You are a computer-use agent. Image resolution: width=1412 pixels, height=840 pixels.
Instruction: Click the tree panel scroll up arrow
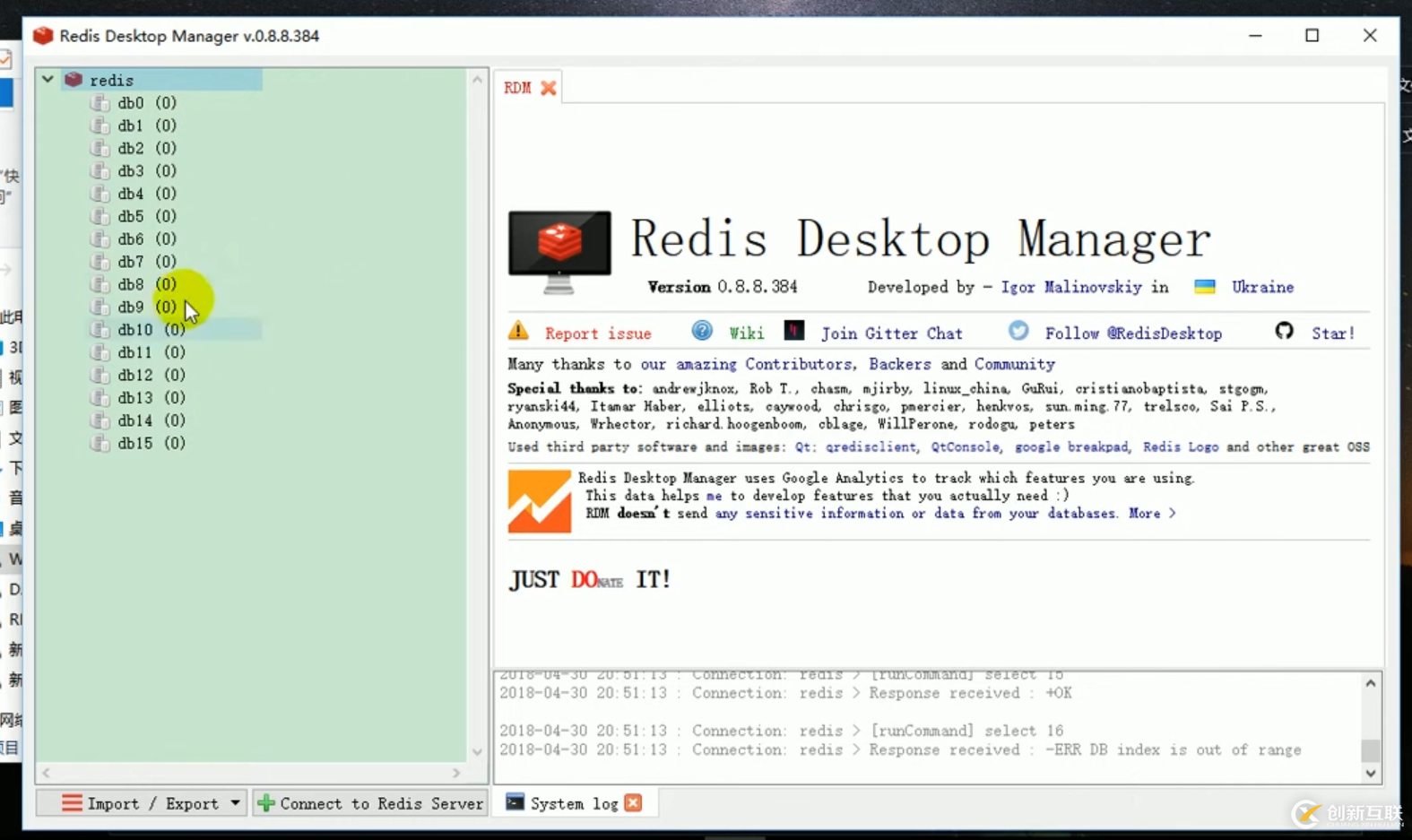tap(477, 80)
